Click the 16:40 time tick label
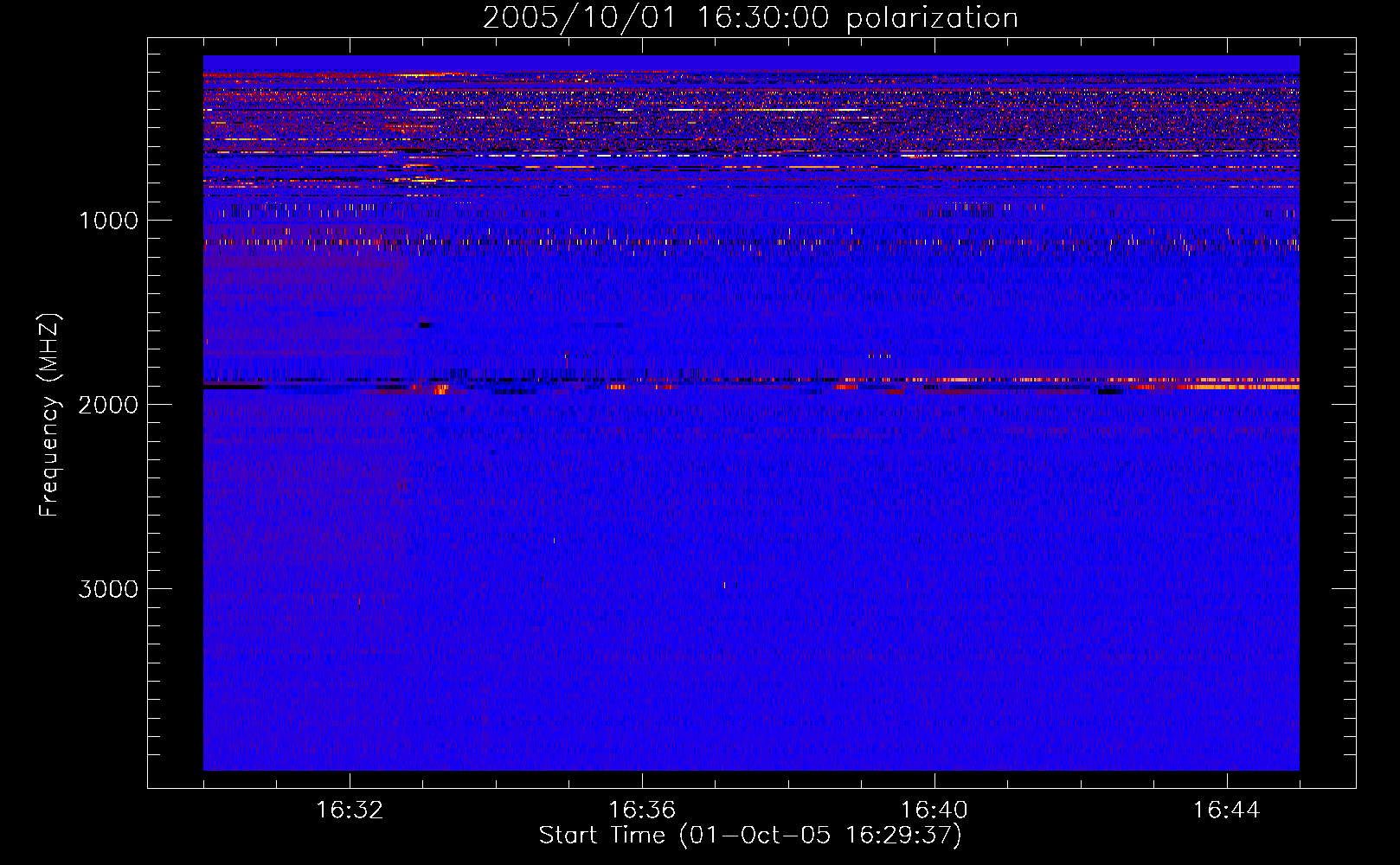1400x865 pixels. (934, 811)
